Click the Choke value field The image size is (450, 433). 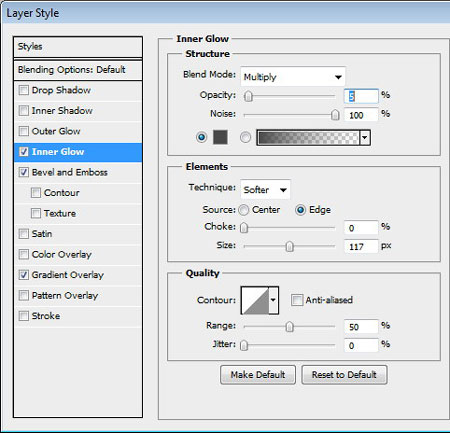pyautogui.click(x=361, y=228)
